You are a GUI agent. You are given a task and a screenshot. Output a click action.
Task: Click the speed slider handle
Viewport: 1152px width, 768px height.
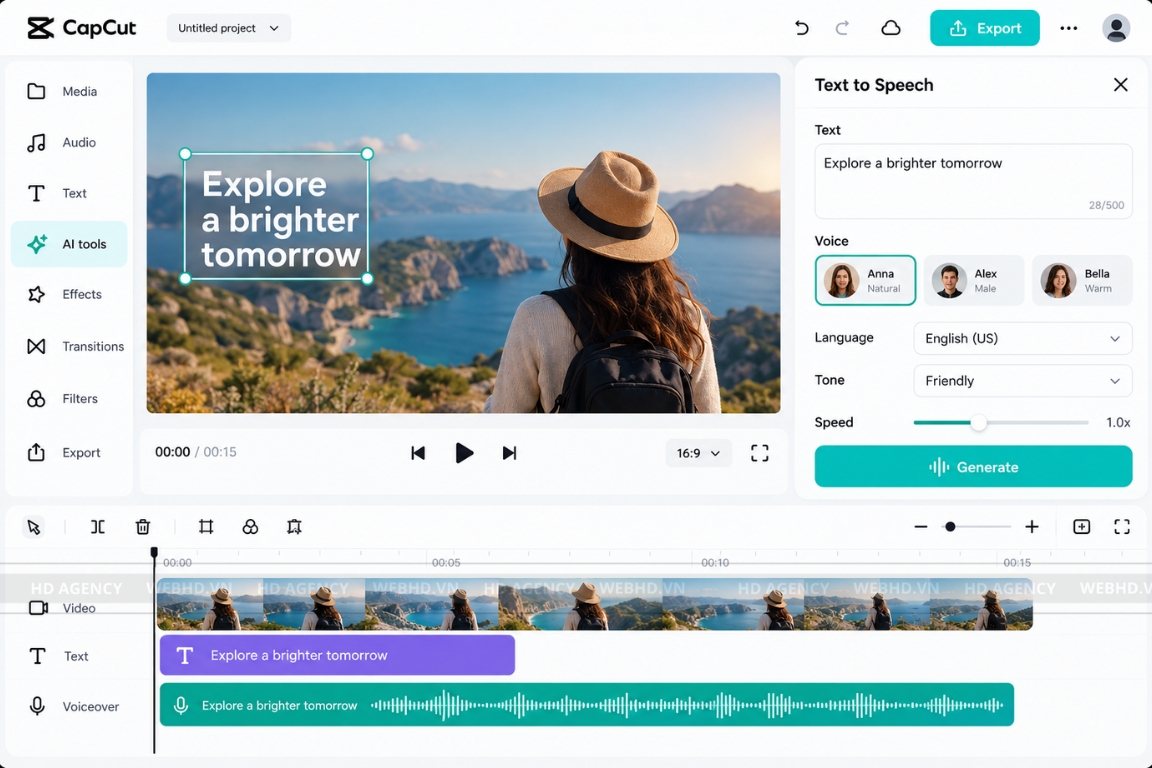point(978,423)
